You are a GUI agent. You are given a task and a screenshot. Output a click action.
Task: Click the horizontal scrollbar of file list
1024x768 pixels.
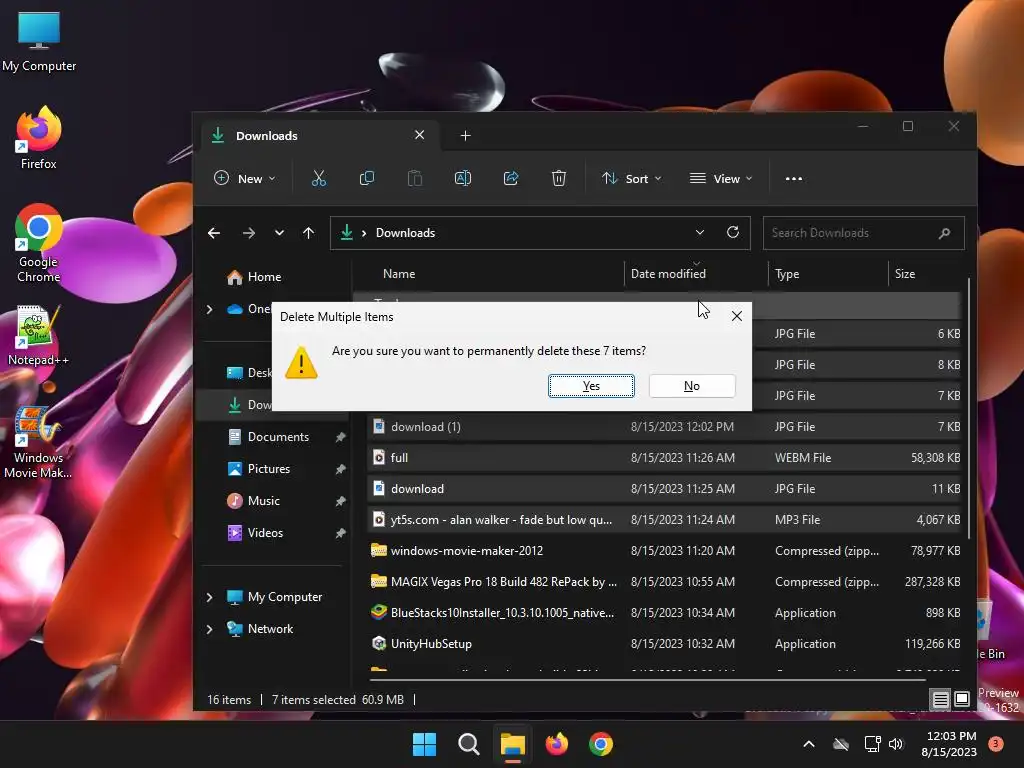pos(648,680)
